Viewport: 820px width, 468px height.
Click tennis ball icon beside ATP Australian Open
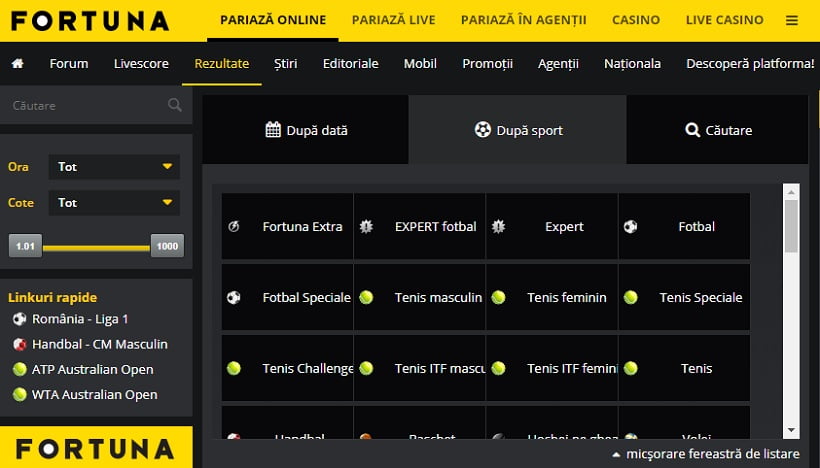(x=19, y=370)
